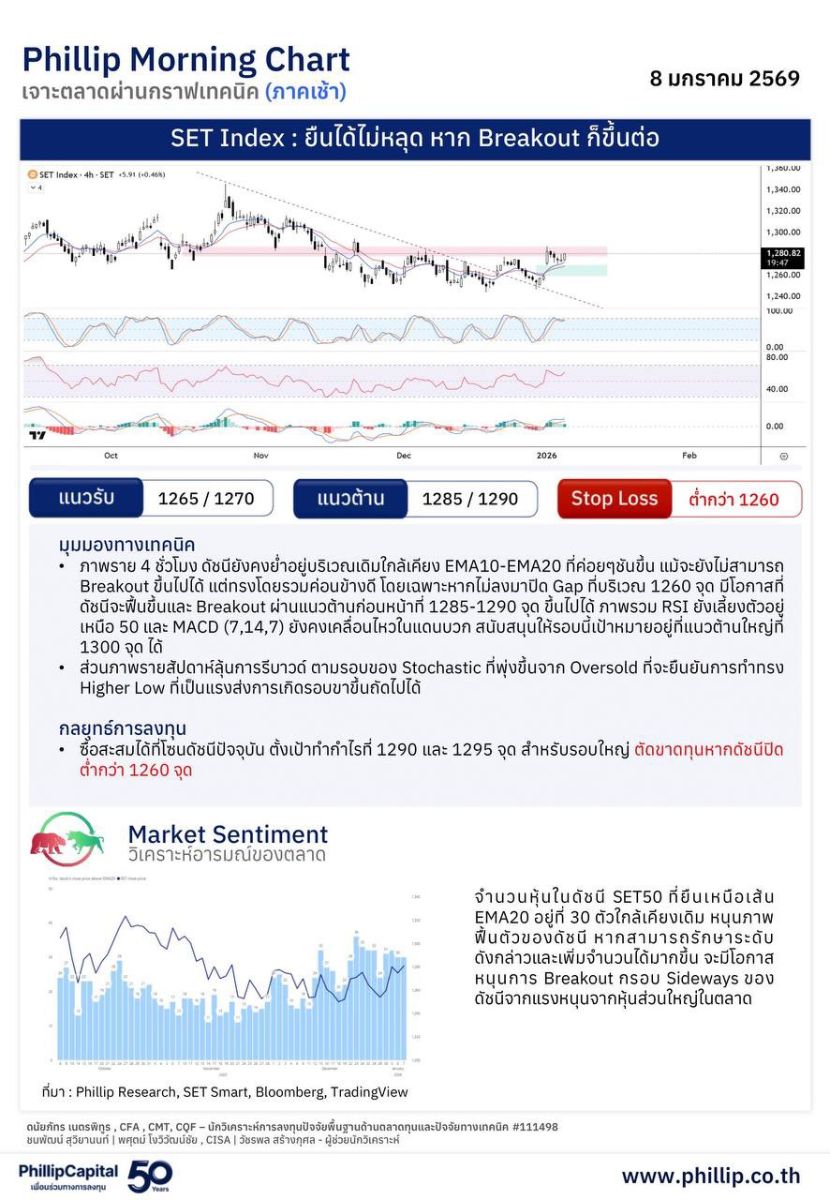
Task: Click the TradingView logo on the chart
Action: pyautogui.click(x=38, y=434)
